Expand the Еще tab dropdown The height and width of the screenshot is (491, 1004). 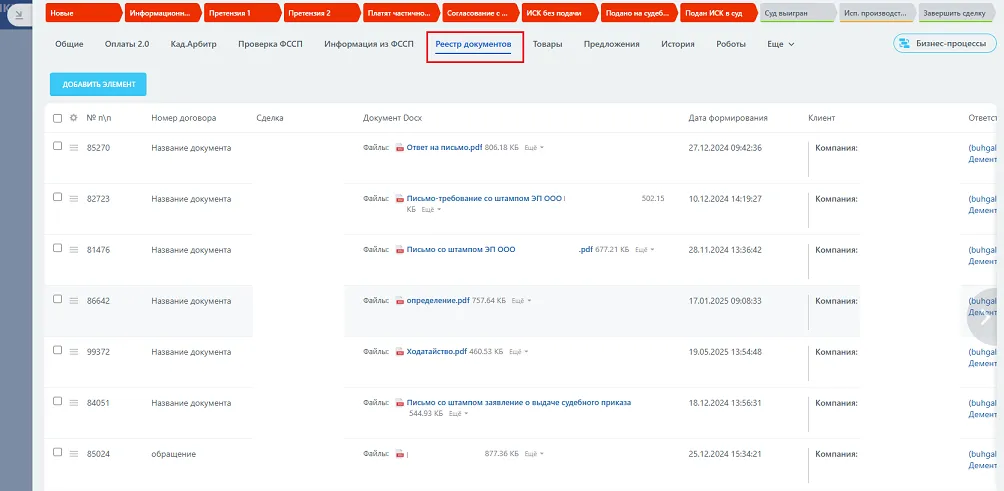coord(781,45)
